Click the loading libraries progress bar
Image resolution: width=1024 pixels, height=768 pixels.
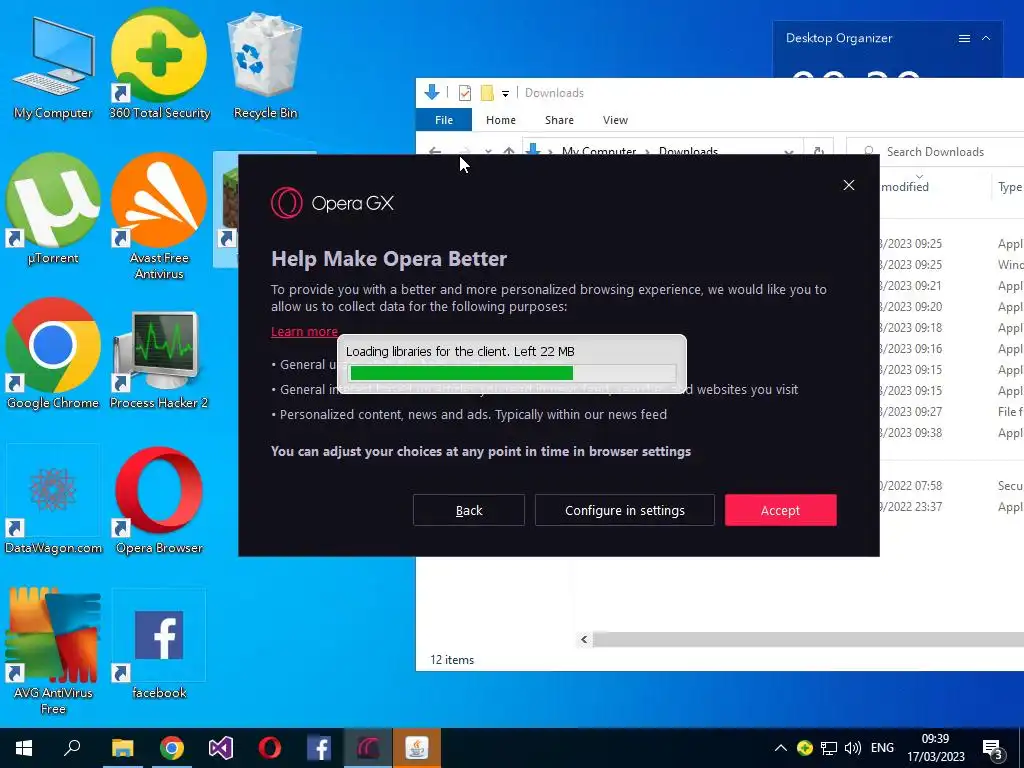point(513,373)
